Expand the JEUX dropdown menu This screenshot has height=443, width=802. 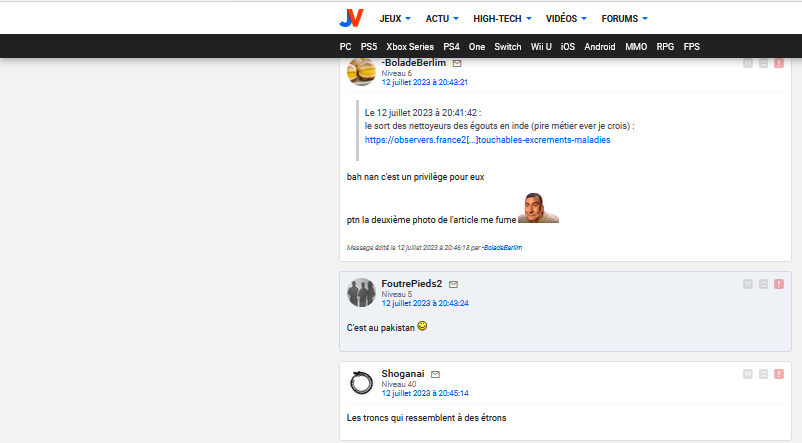point(396,18)
